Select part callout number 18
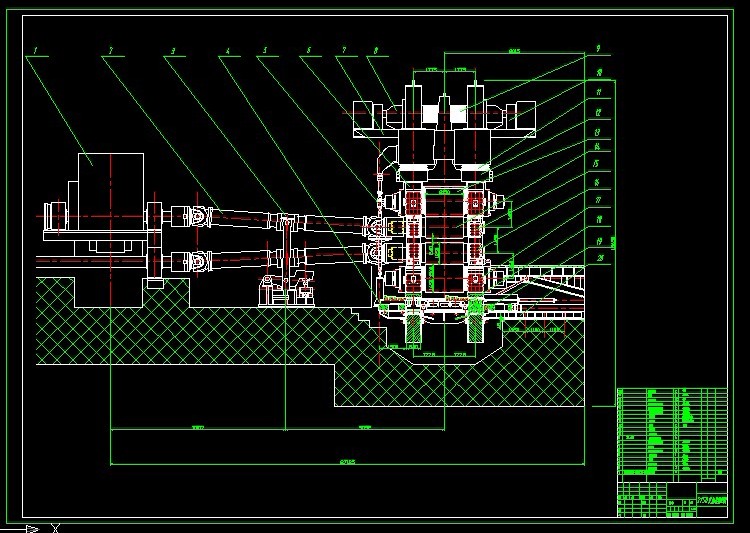750x533 pixels. click(599, 220)
